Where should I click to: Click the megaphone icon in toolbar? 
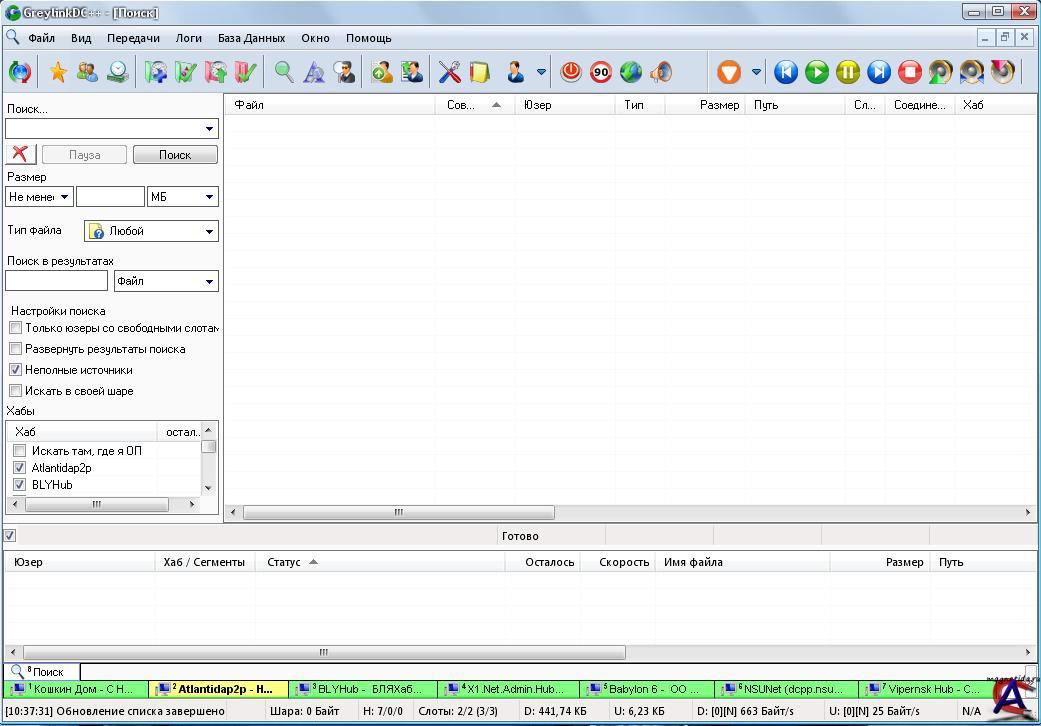(x=660, y=72)
